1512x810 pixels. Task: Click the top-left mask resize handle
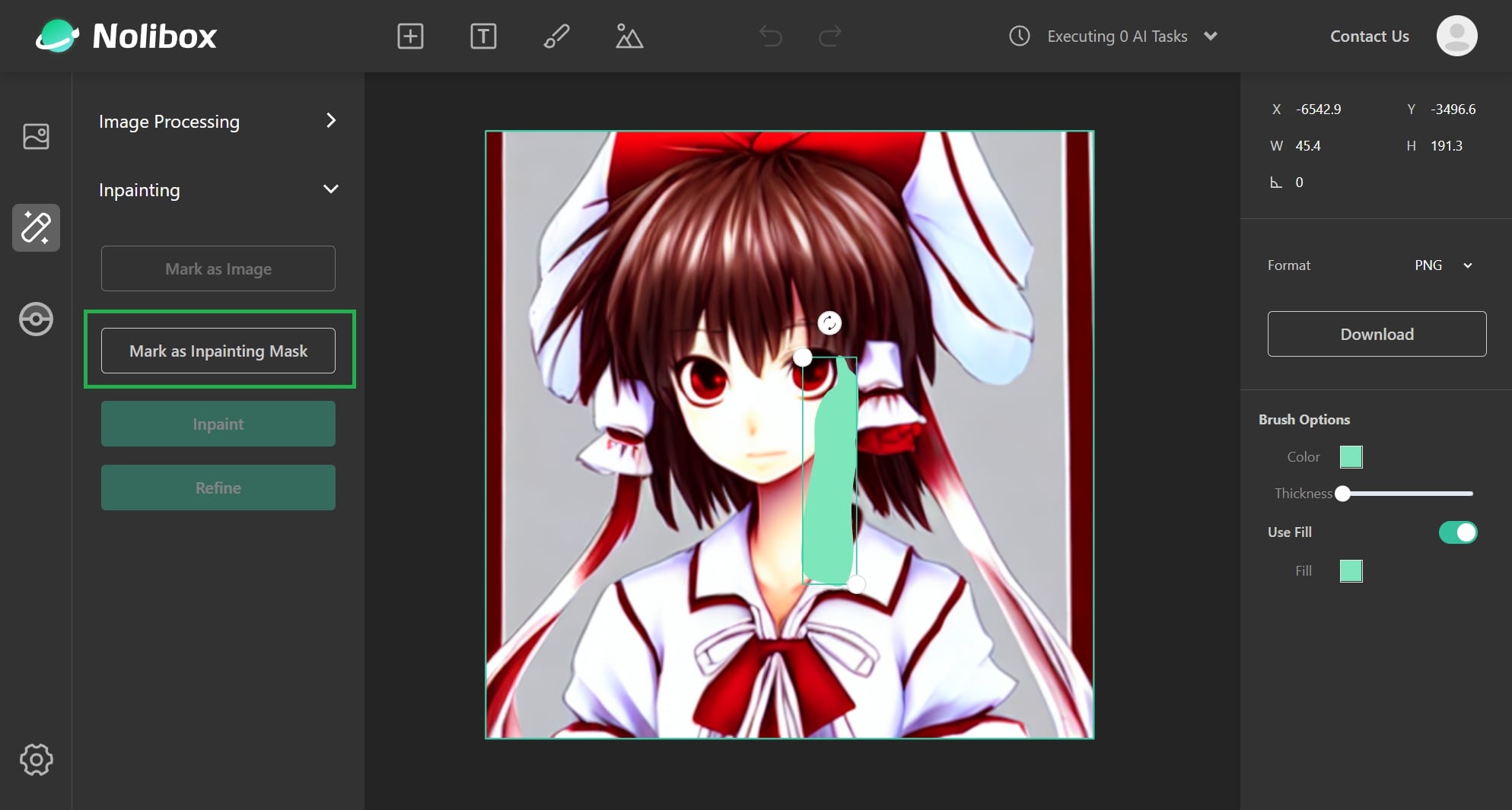pos(802,357)
